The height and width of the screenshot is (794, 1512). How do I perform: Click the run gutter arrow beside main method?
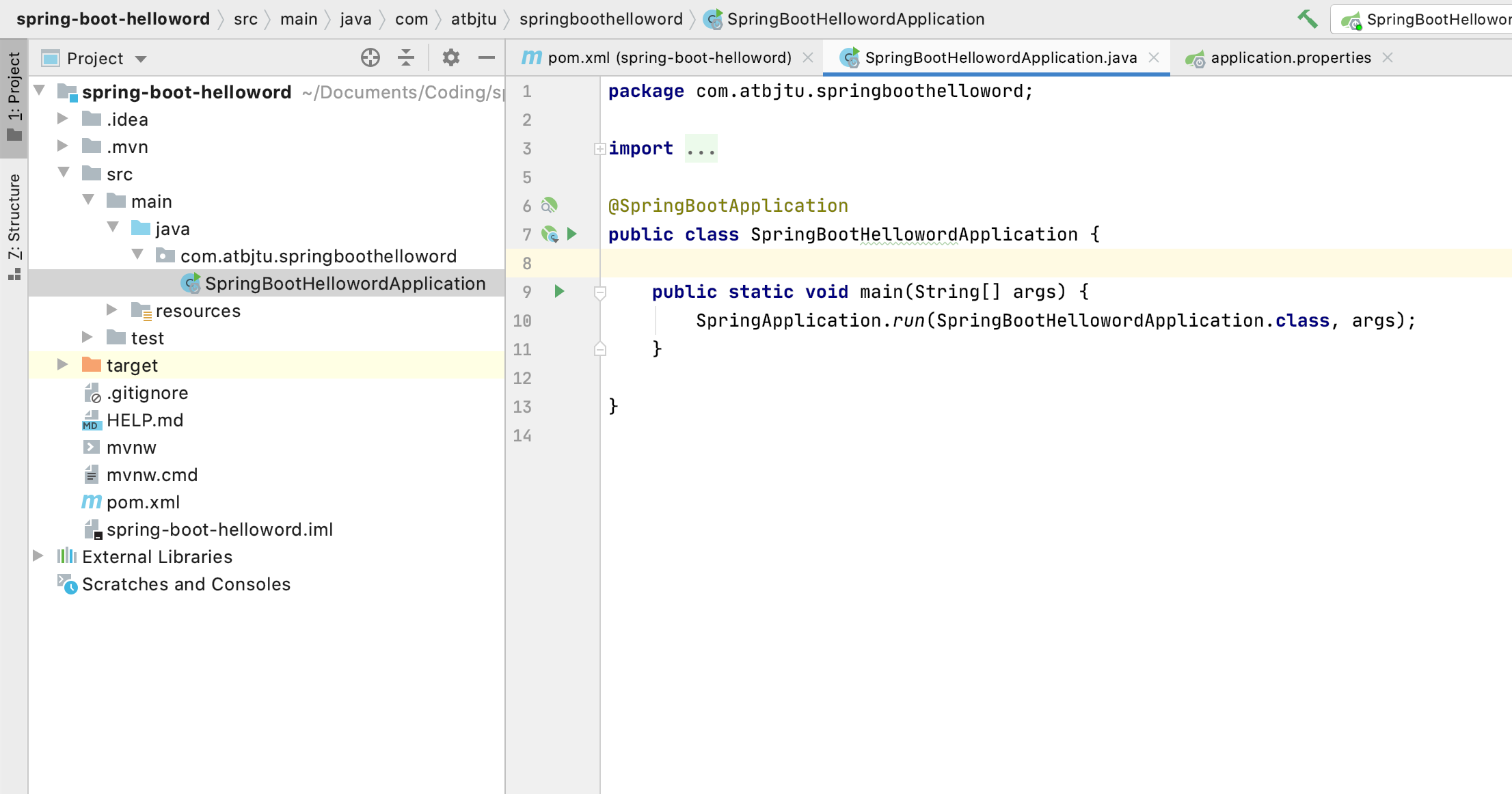[x=559, y=292]
